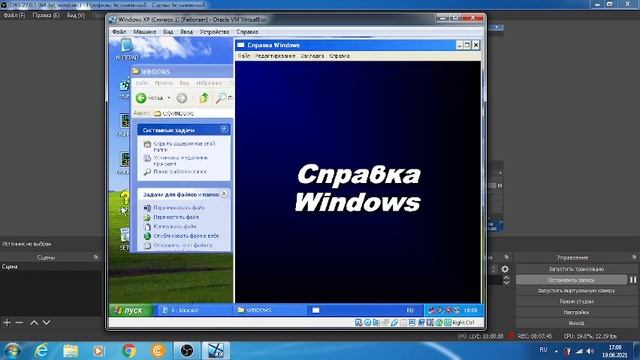
Task: Click the remove scene minus icon in OBS
Action: point(19,323)
